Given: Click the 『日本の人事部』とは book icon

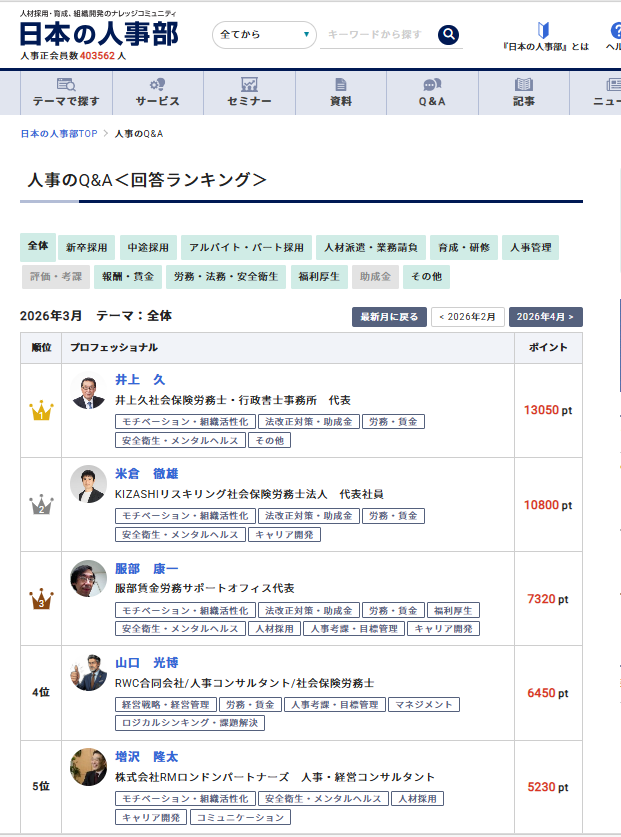Looking at the screenshot, I should click(544, 30).
